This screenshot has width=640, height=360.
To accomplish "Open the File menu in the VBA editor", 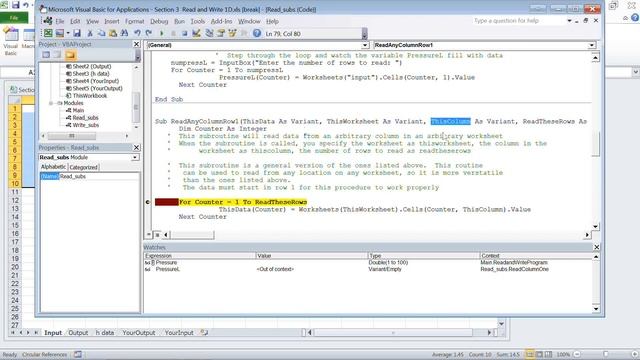I will click(60, 21).
